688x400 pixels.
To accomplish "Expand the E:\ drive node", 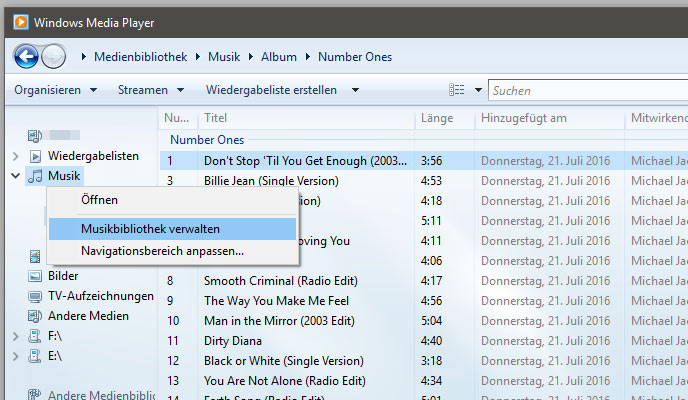I will (16, 356).
